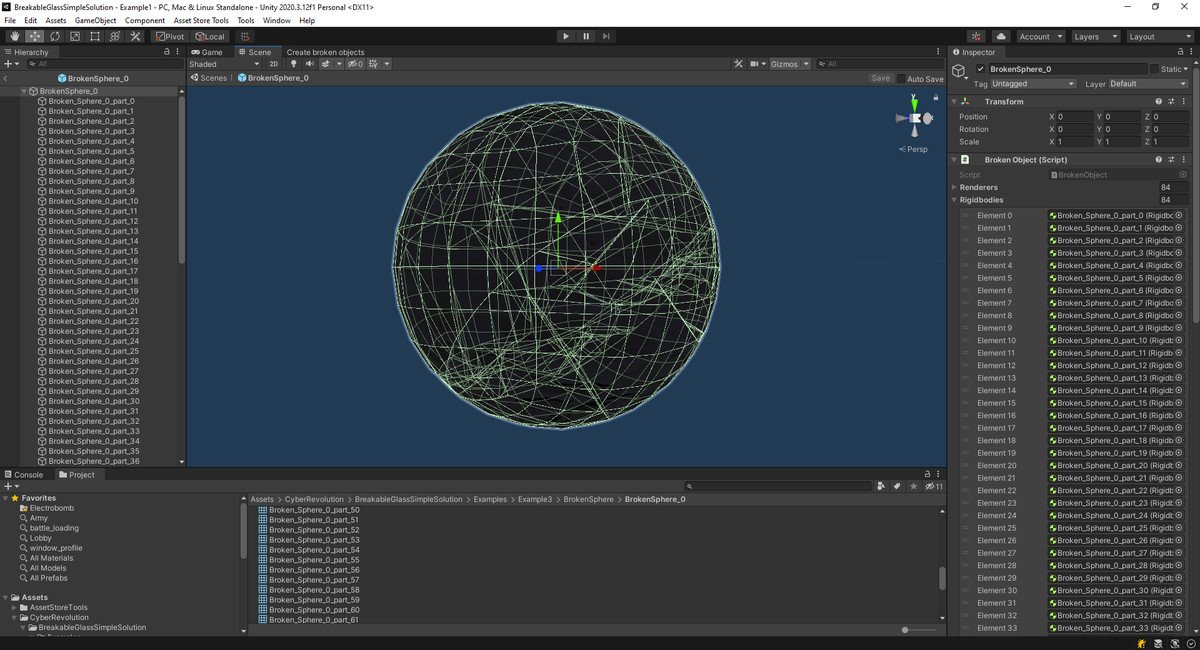Select the Rotate tool
The width and height of the screenshot is (1200, 650).
coord(55,36)
